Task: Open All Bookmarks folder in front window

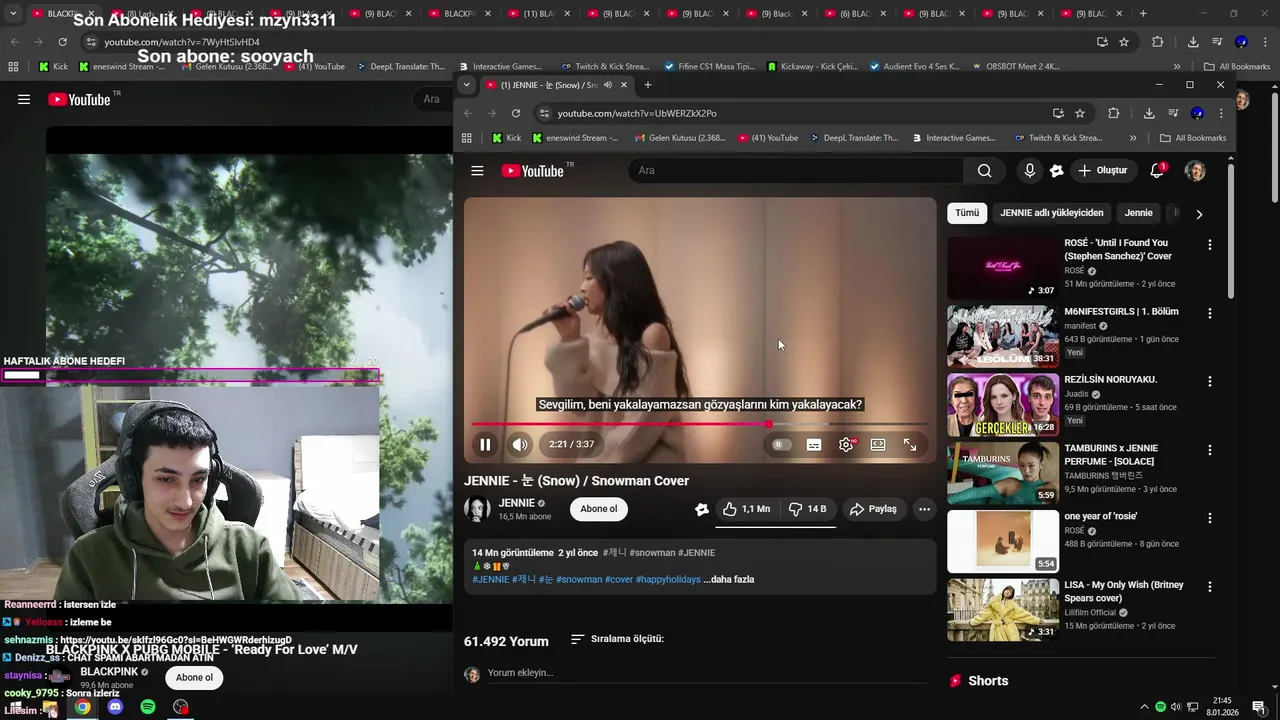Action: pos(1192,138)
